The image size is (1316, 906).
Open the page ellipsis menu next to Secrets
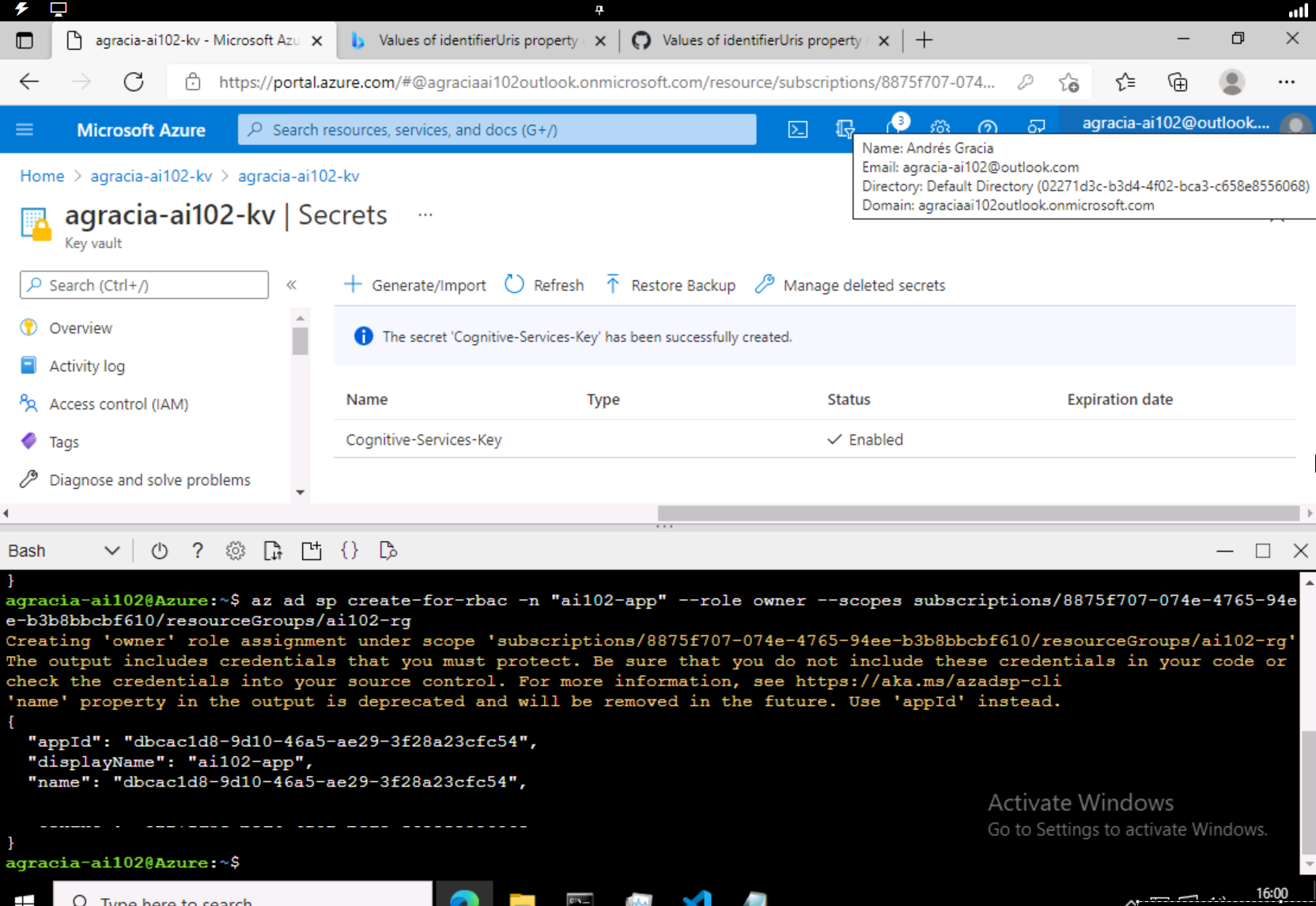425,214
